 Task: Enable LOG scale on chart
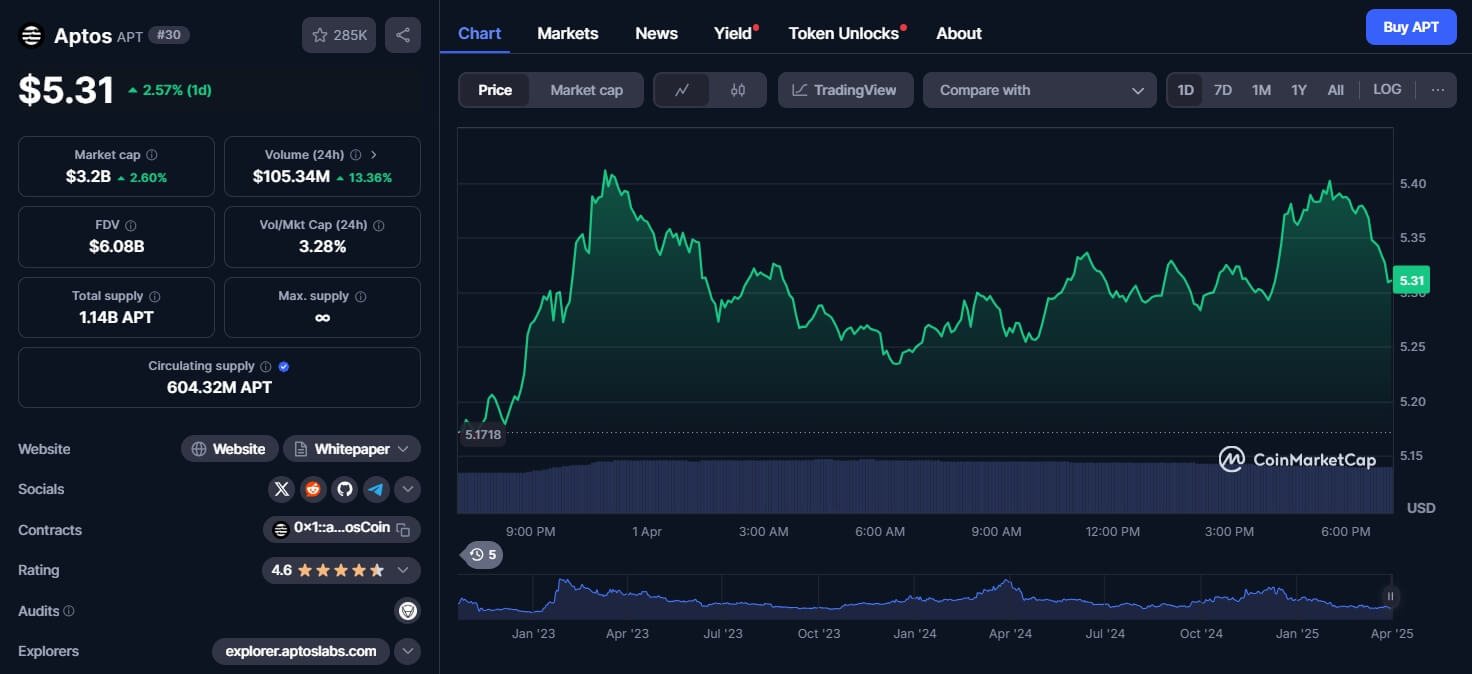tap(1387, 89)
